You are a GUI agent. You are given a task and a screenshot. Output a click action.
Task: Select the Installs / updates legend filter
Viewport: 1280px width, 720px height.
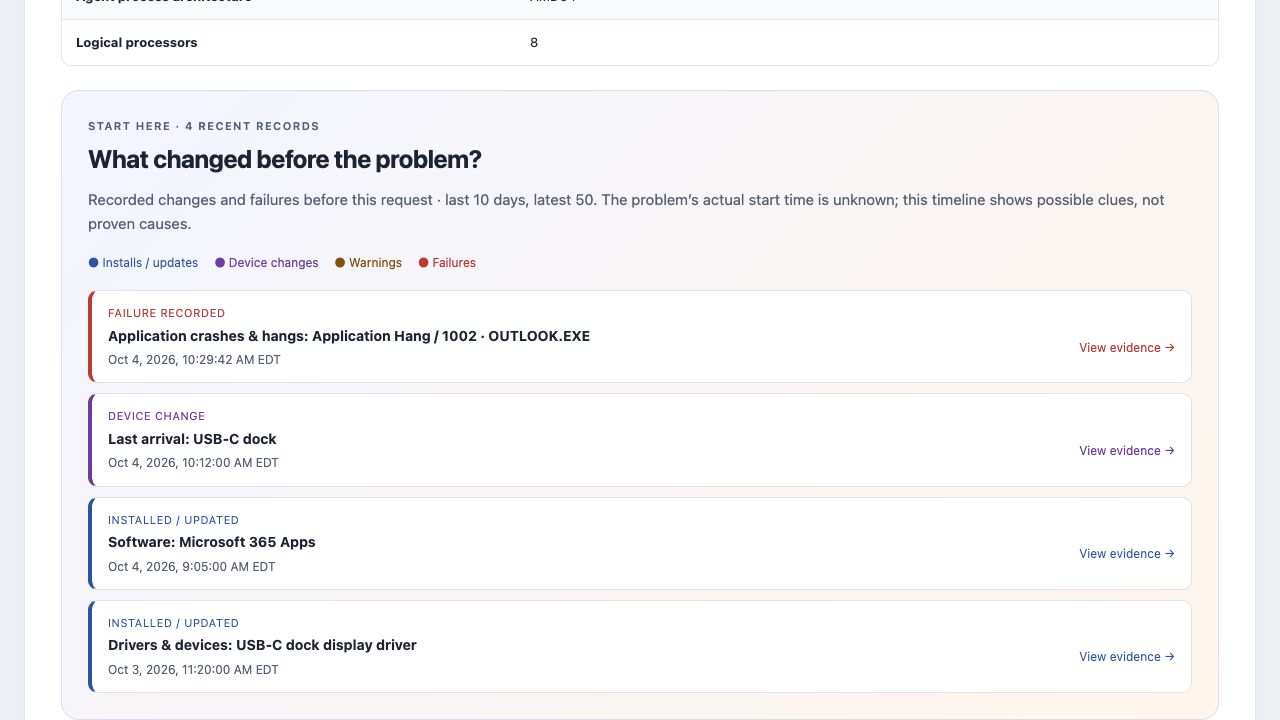tap(143, 263)
